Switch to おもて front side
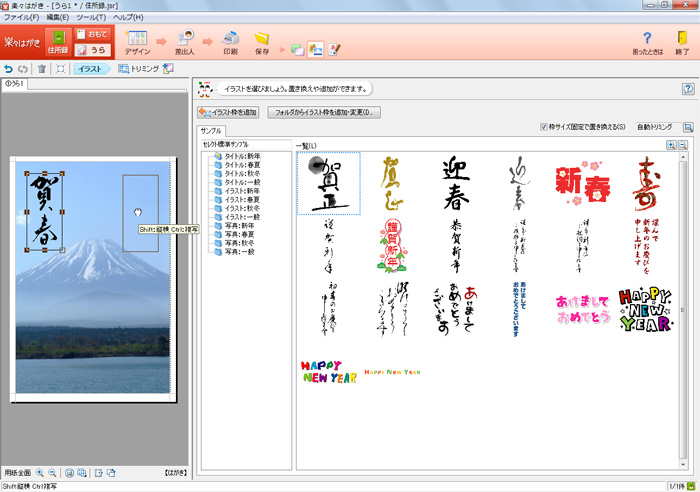Viewport: 700px width, 492px height. click(95, 35)
